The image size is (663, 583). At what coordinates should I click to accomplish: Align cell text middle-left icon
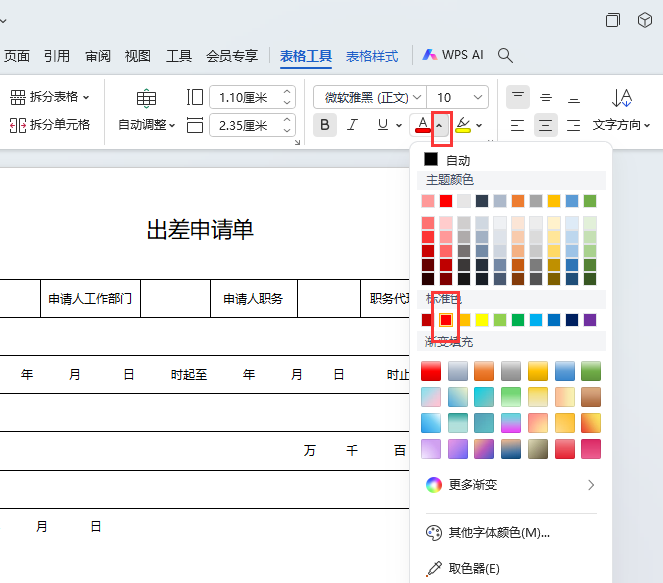(518, 125)
